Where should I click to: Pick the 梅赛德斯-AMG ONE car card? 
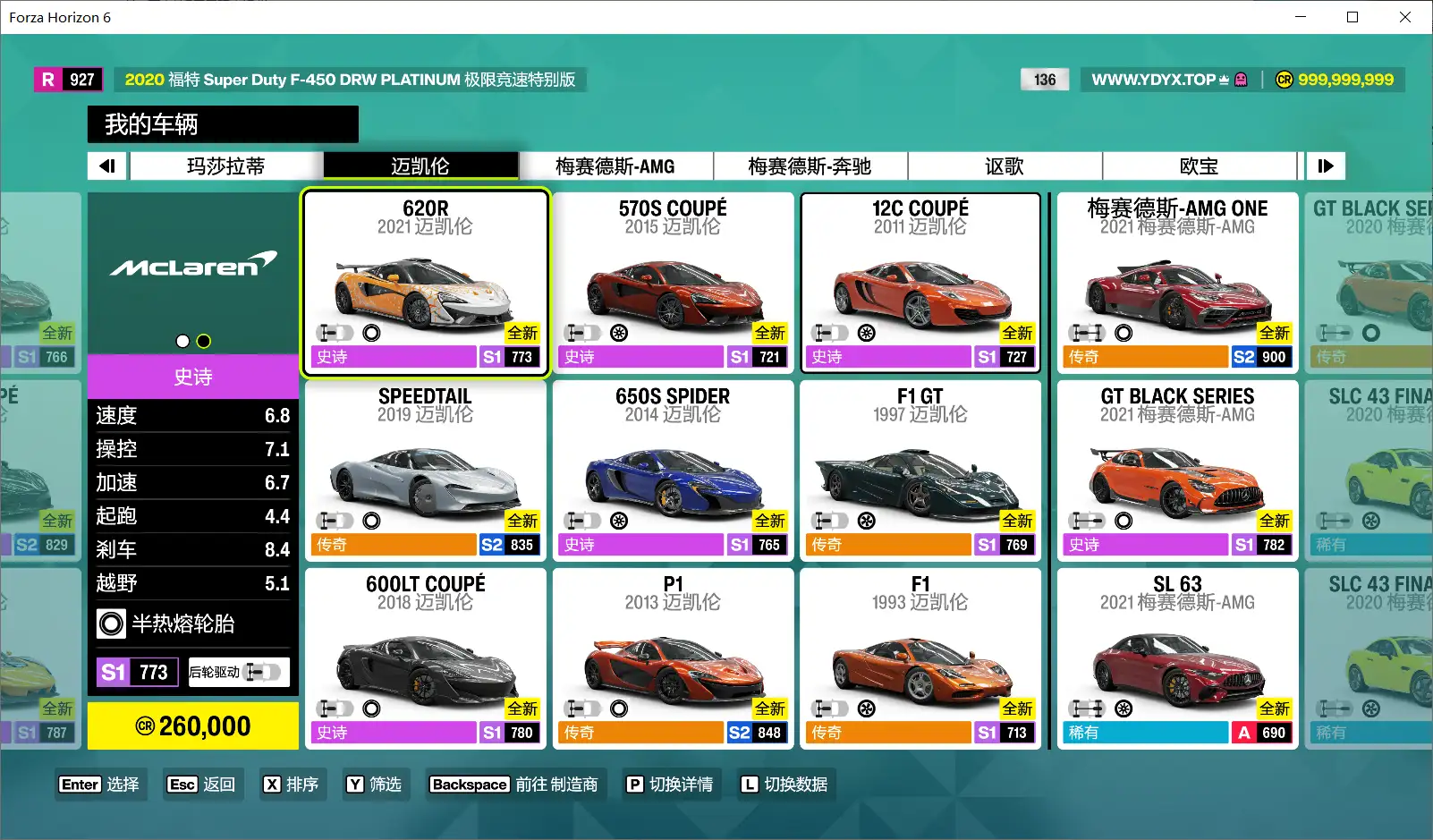1177,282
